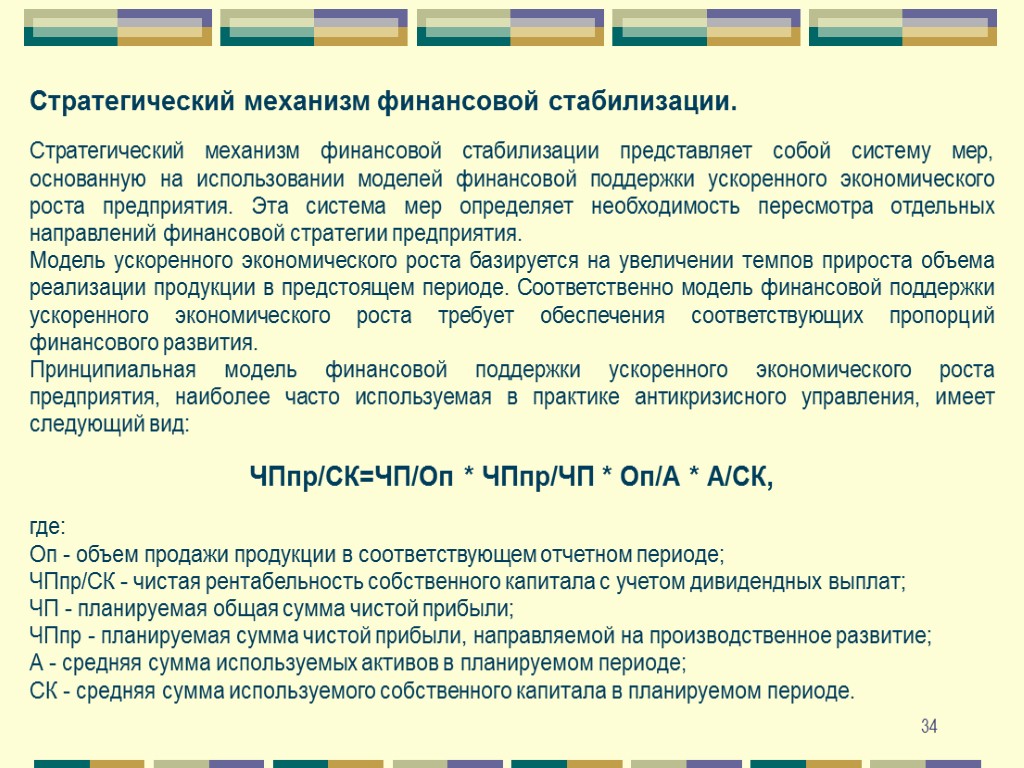Click the formula 'ЧПпр/СК=ЧП/Оп * ЧПпр/ЧП * Оп/А * А/СК,'
This screenshot has height=768, width=1024.
[511, 477]
